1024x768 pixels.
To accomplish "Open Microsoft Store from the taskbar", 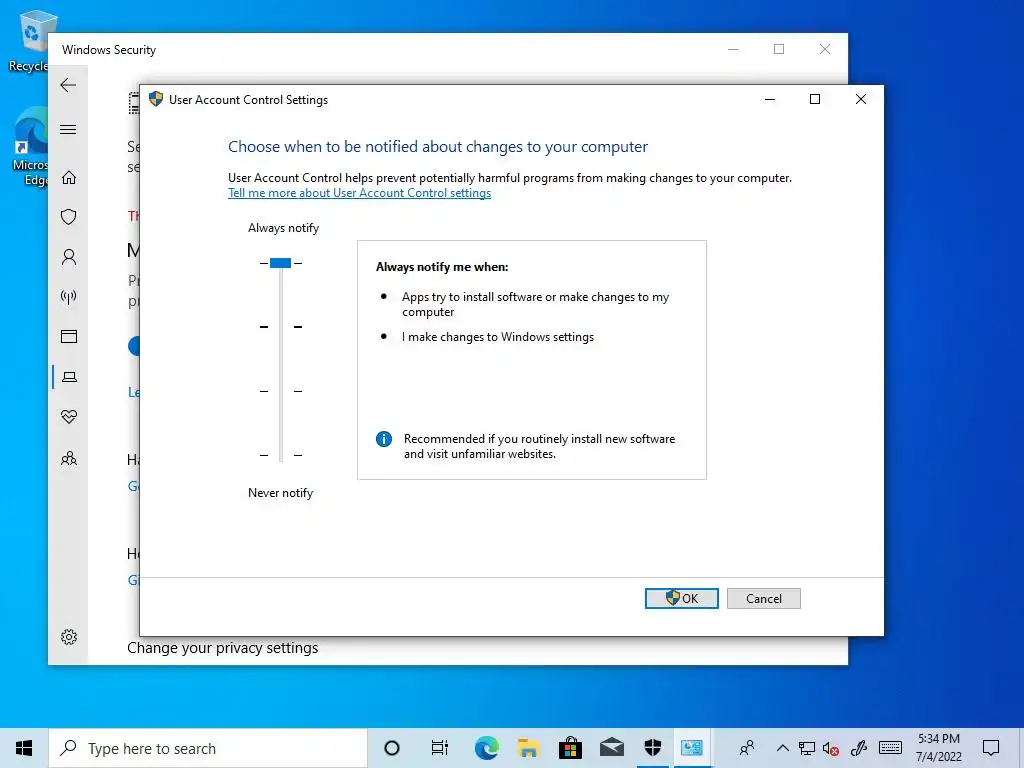I will tap(570, 748).
